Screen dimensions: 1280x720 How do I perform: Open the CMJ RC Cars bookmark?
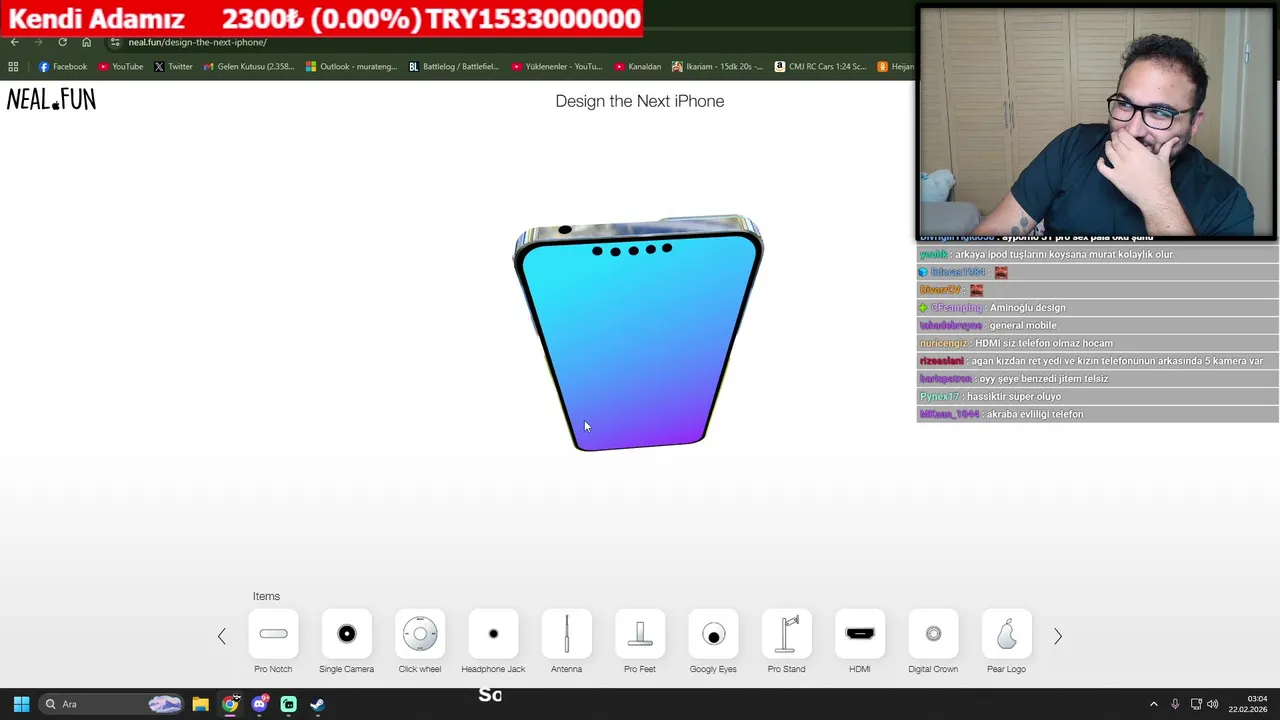[820, 67]
